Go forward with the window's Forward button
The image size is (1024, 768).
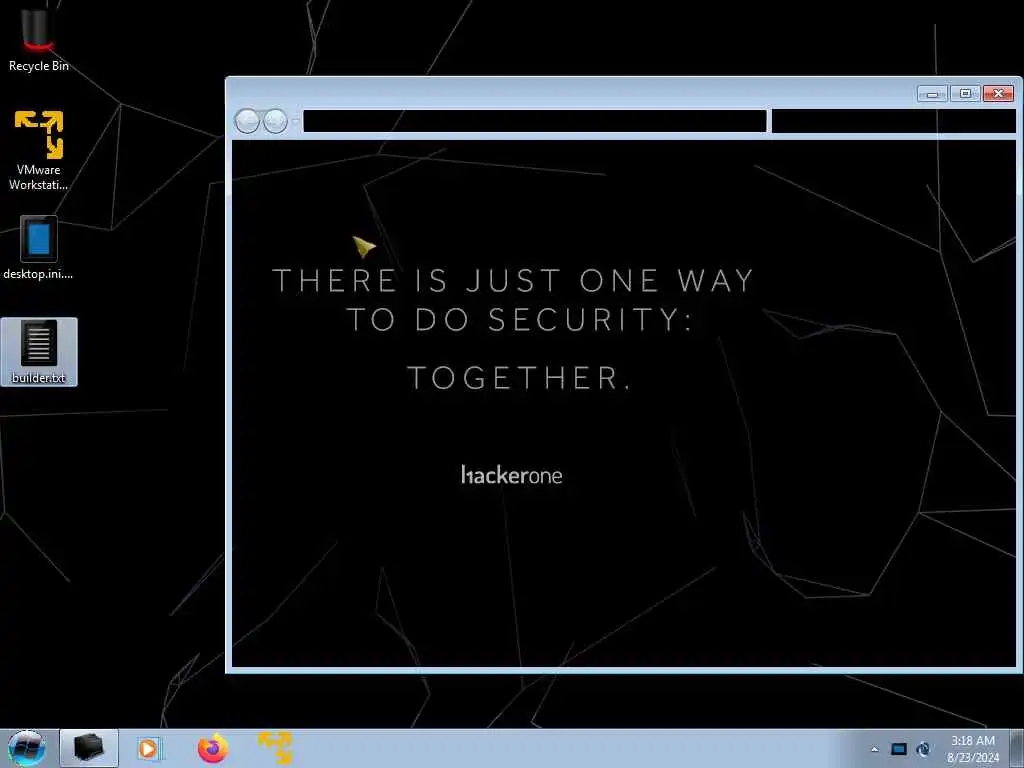275,121
